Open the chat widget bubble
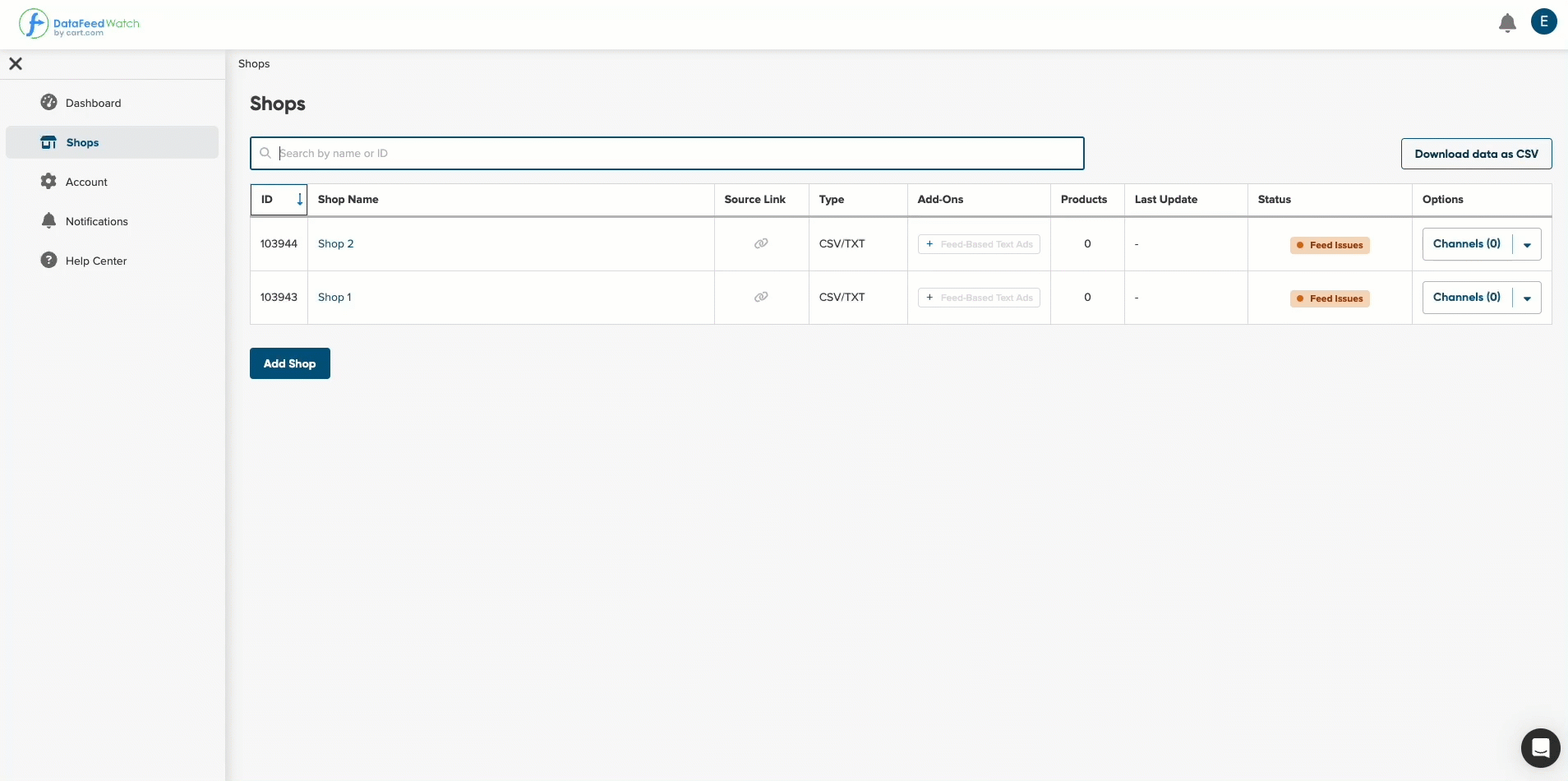The height and width of the screenshot is (781, 1568). (1540, 748)
